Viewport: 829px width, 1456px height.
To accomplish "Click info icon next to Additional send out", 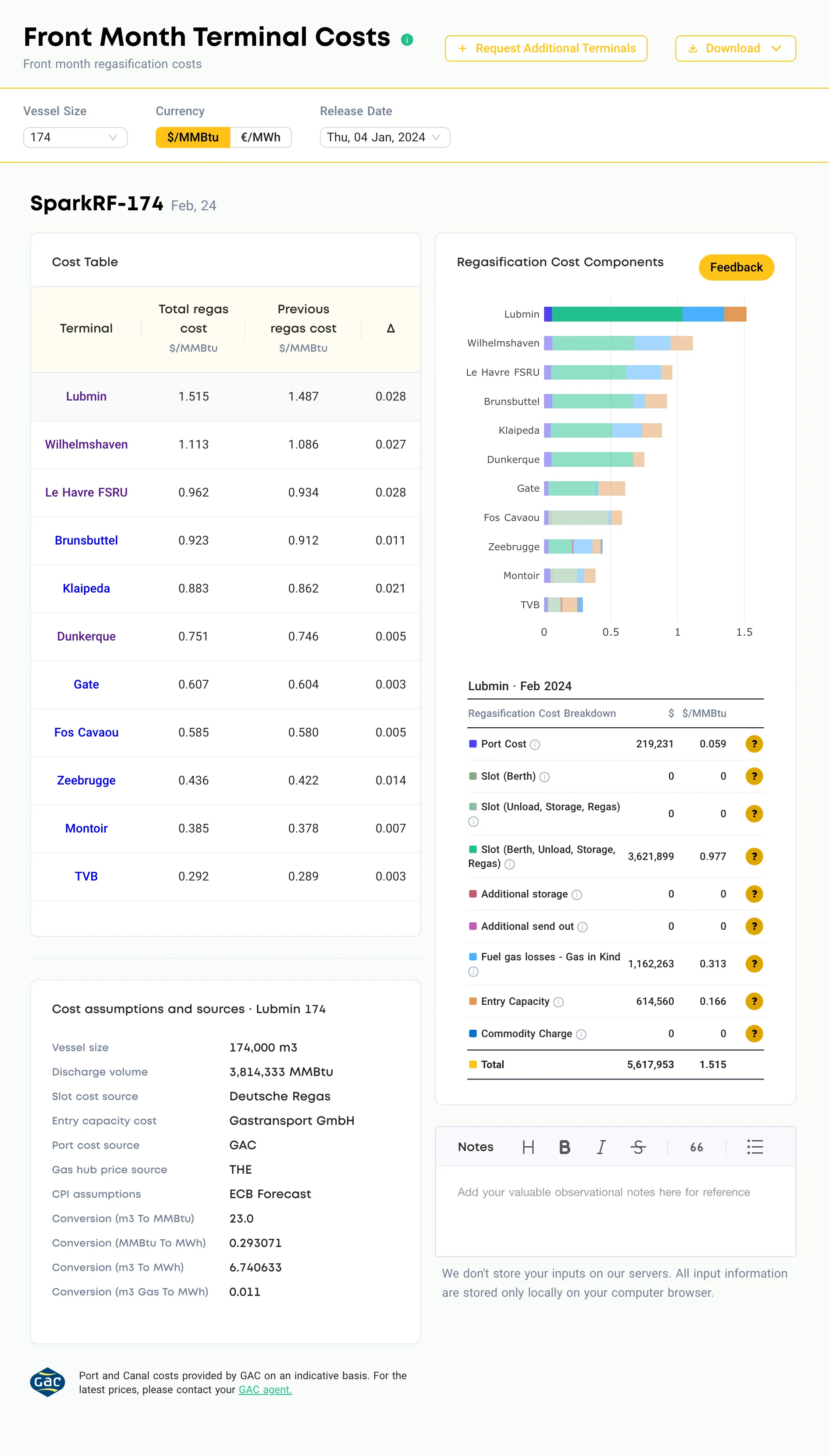I will 582,927.
